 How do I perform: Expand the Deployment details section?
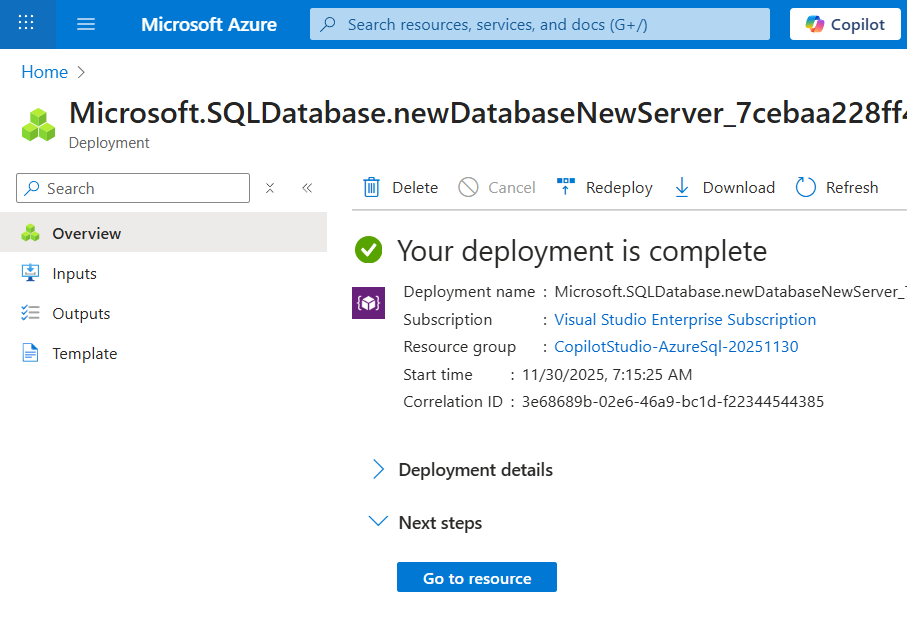click(378, 469)
